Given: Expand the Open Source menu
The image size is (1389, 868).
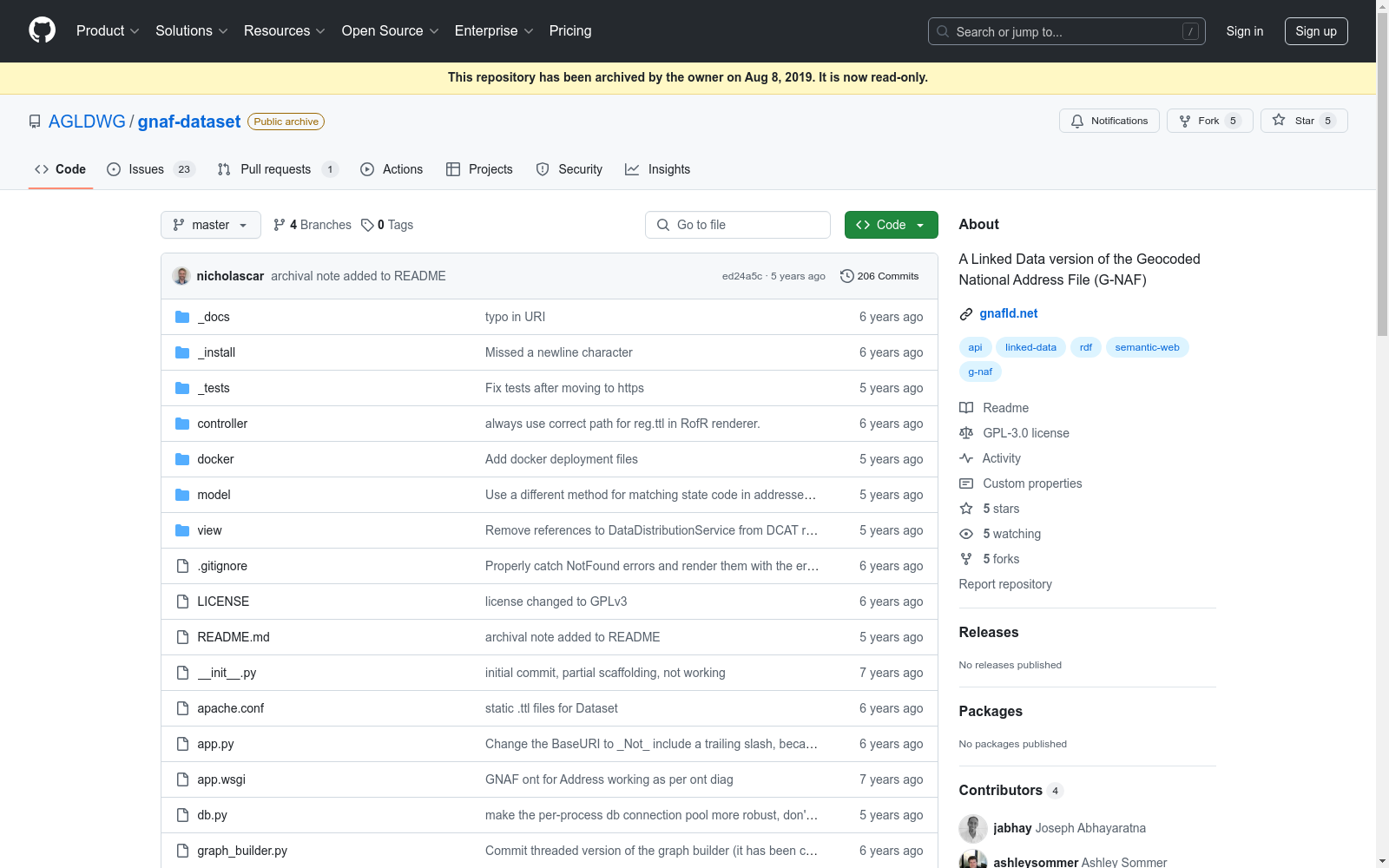Looking at the screenshot, I should click(391, 31).
